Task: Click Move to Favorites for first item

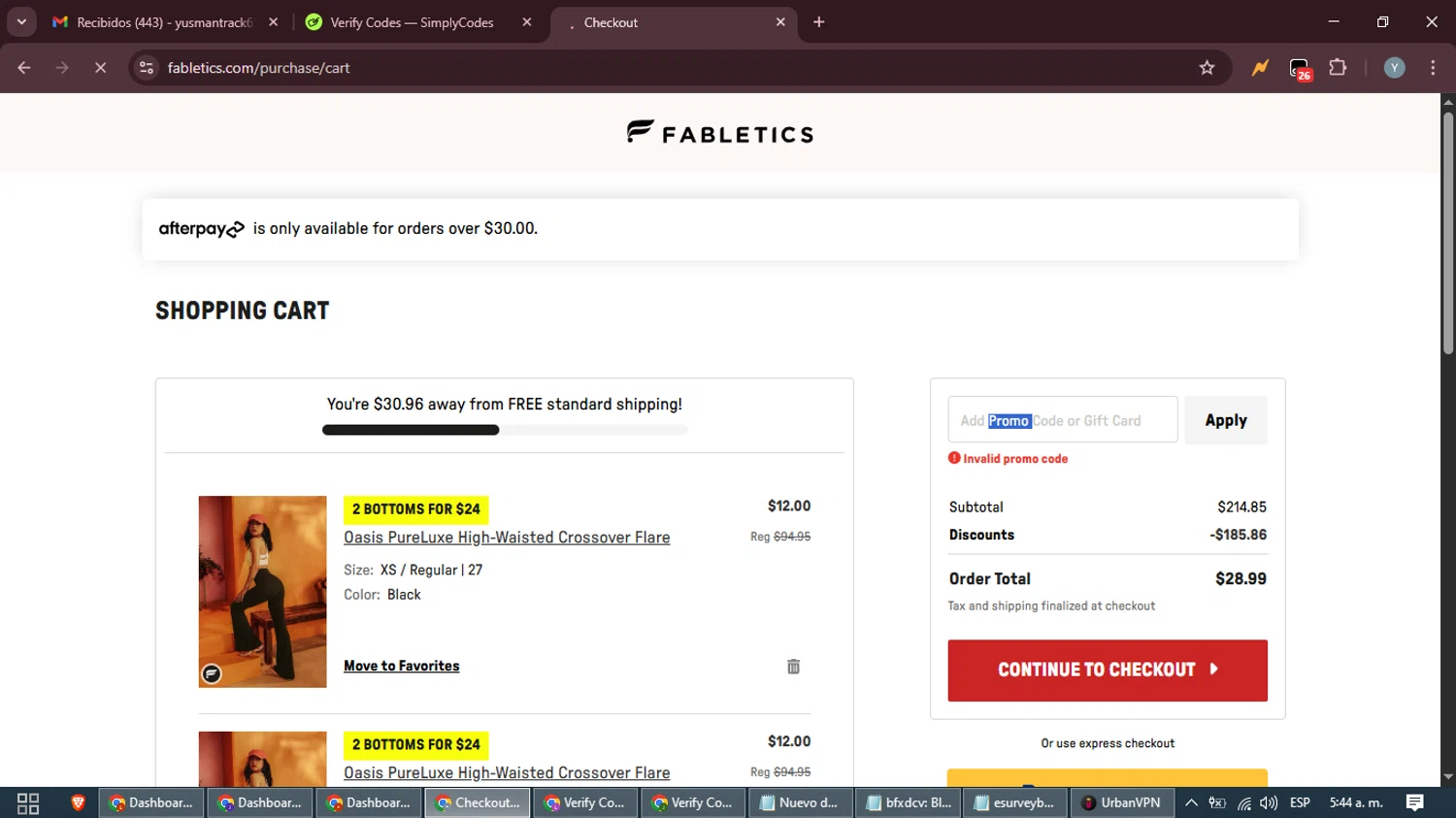Action: 402,666
